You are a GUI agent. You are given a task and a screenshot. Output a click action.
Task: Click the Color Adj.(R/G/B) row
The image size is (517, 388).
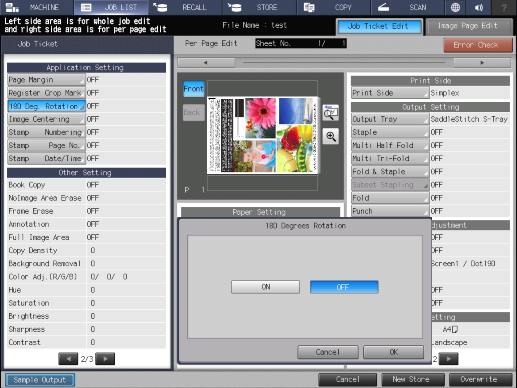(x=86, y=277)
